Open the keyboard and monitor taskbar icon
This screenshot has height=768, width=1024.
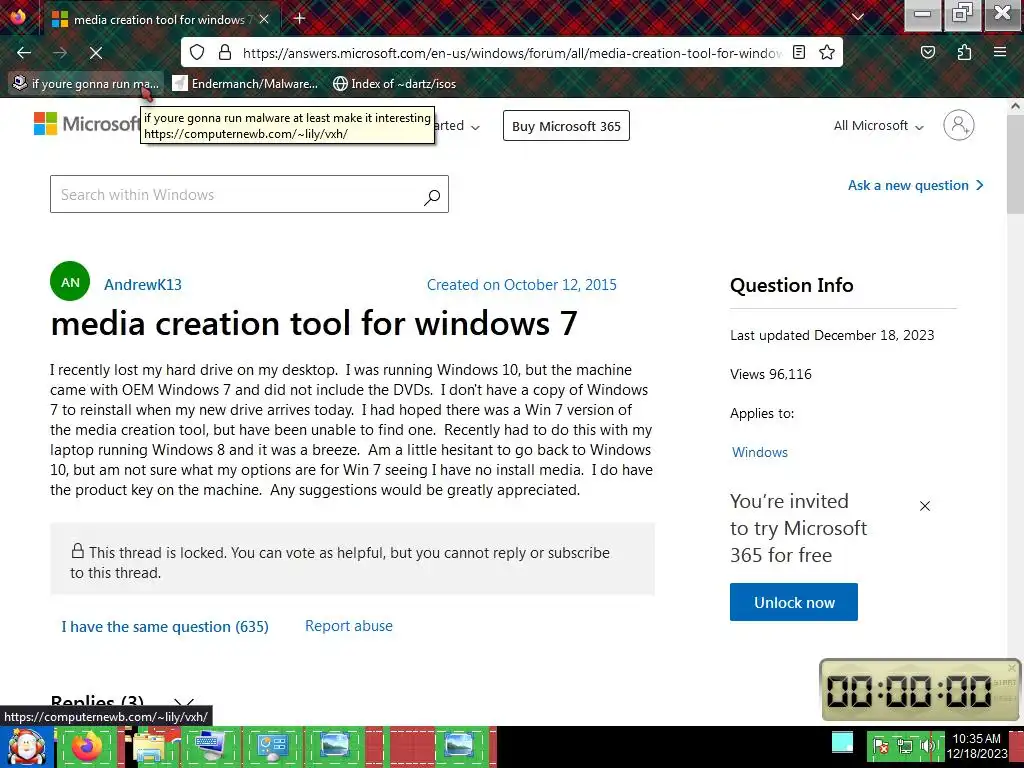point(210,746)
